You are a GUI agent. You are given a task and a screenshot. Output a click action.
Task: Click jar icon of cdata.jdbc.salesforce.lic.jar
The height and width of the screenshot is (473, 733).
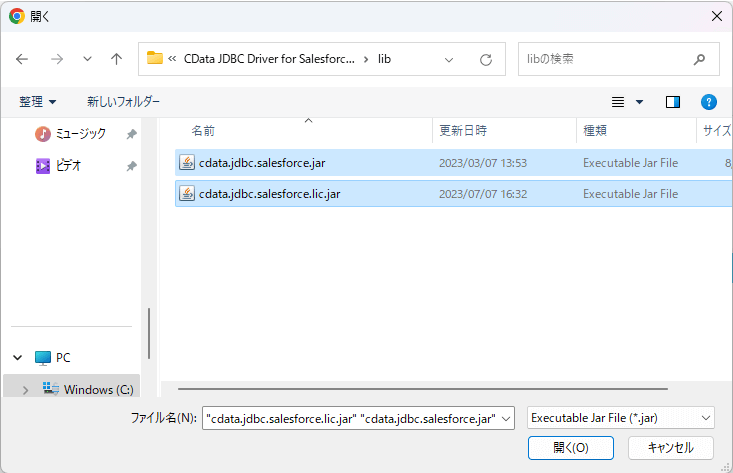point(187,194)
